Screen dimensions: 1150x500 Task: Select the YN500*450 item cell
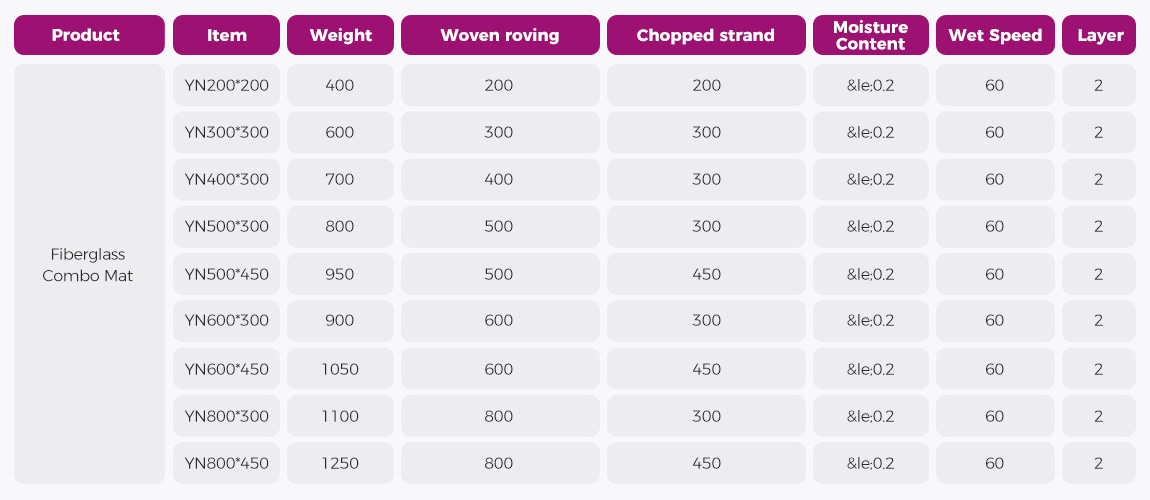click(x=227, y=274)
